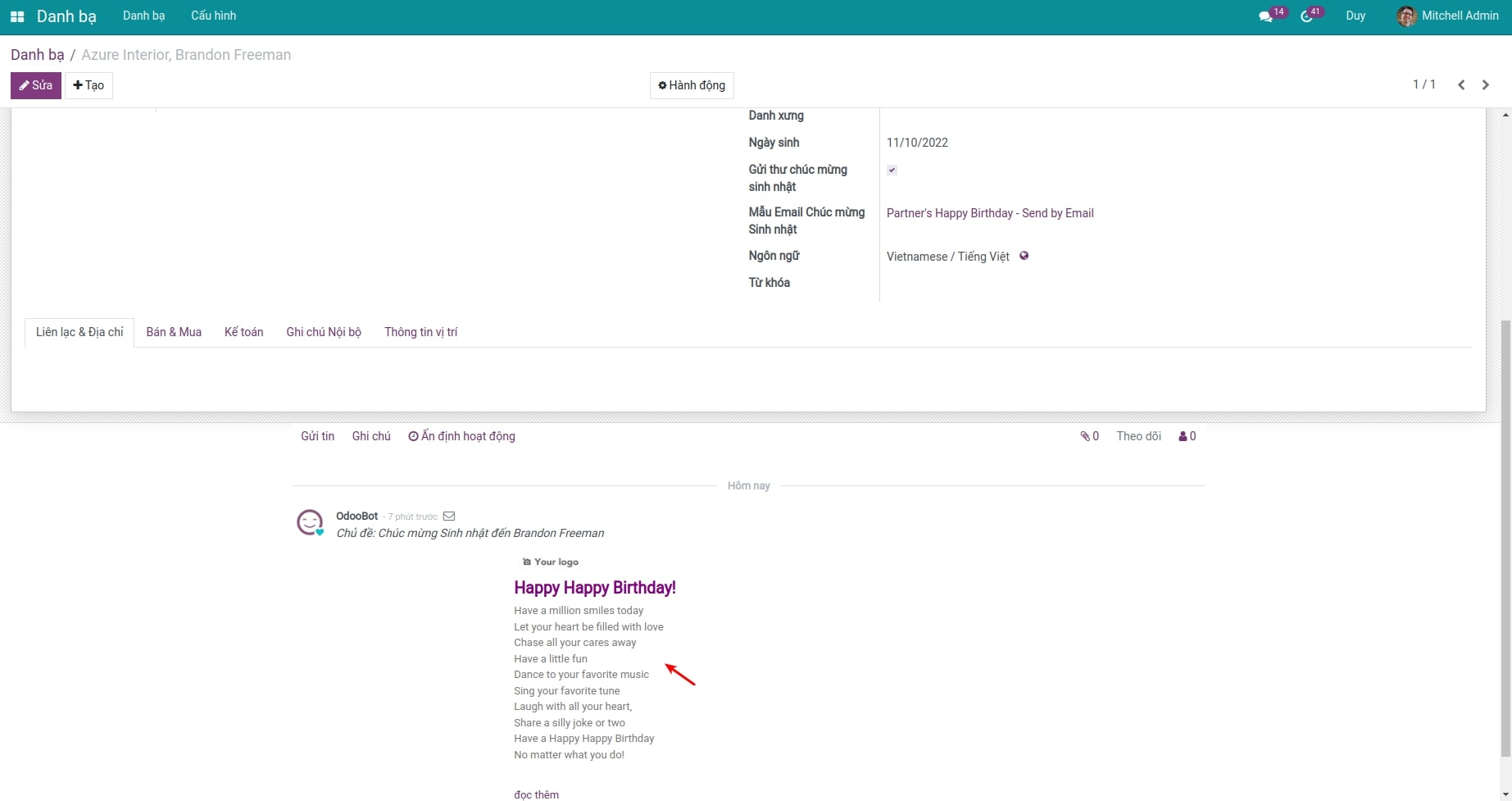Open the conversations chat icon

[x=1265, y=16]
